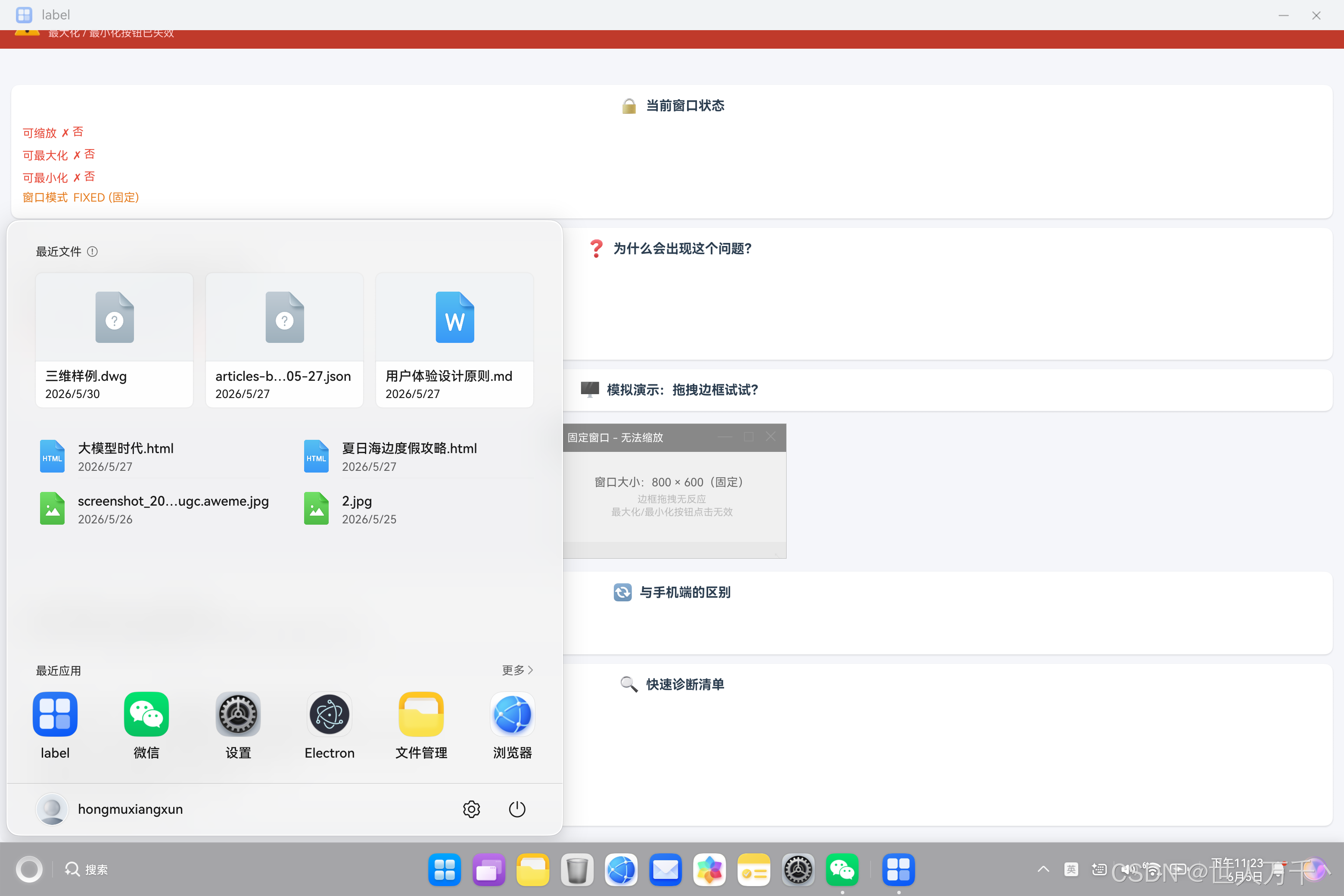
Task: Click the hongmuxiangxun user avatar
Action: [52, 809]
